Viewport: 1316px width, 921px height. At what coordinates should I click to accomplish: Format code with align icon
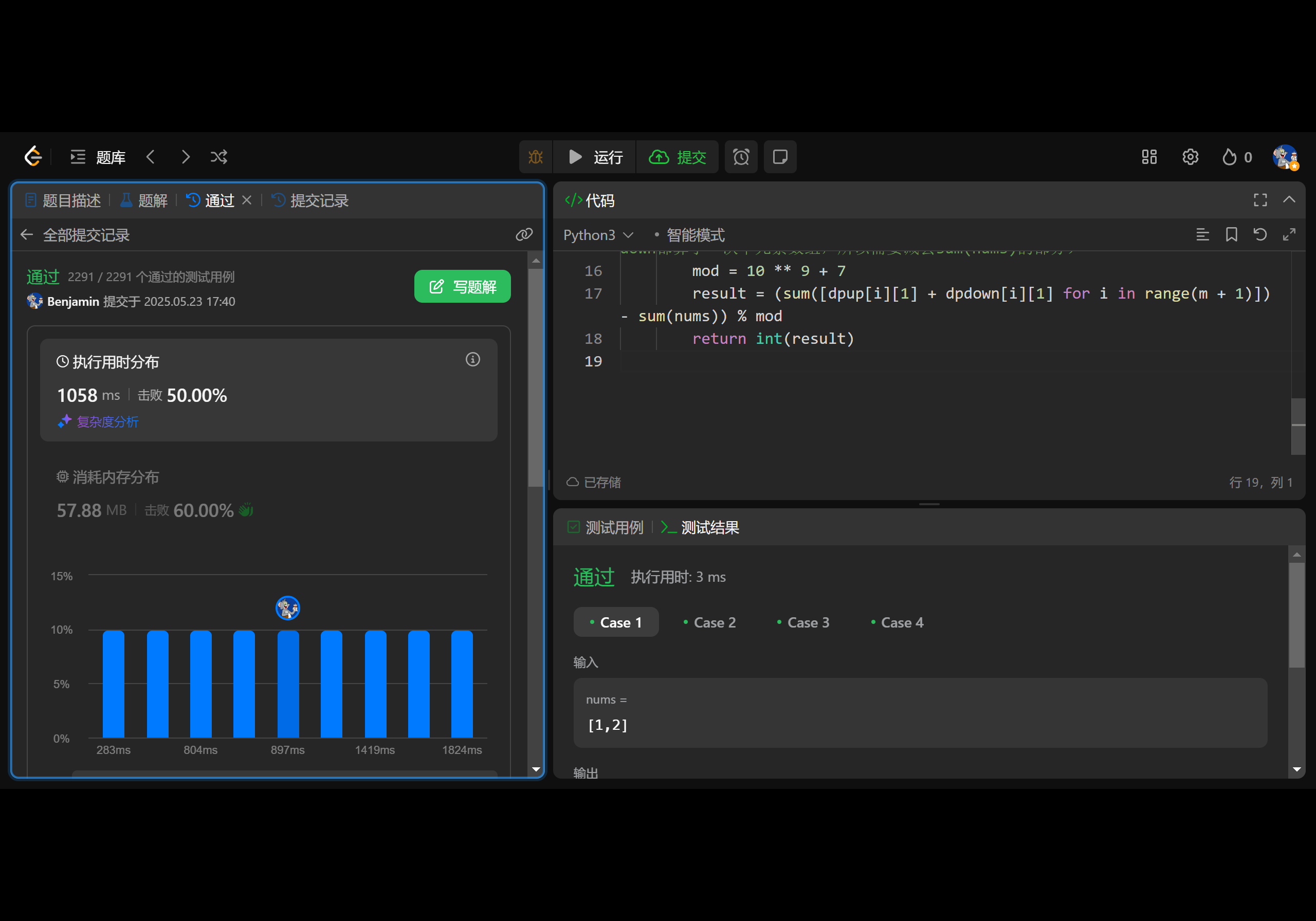tap(1202, 234)
